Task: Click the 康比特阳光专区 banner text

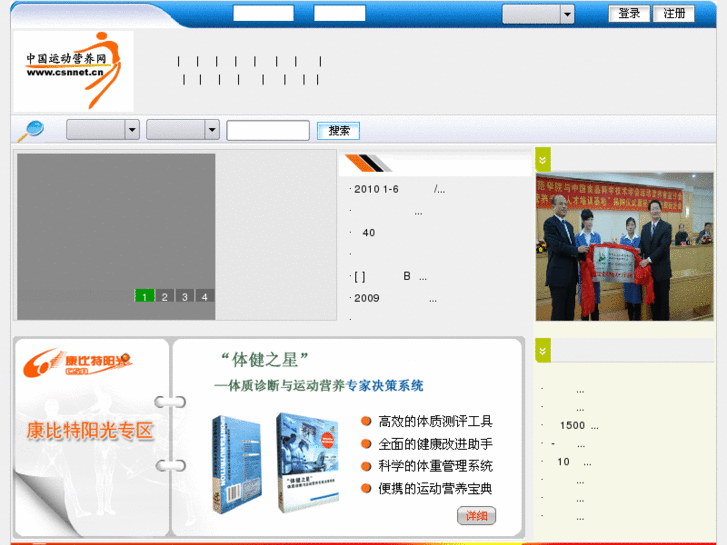Action: (89, 430)
